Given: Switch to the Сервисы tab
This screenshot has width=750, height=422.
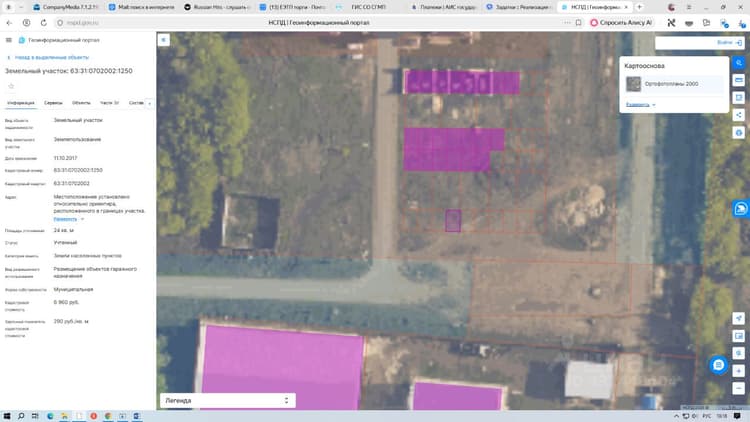Looking at the screenshot, I should pos(53,103).
